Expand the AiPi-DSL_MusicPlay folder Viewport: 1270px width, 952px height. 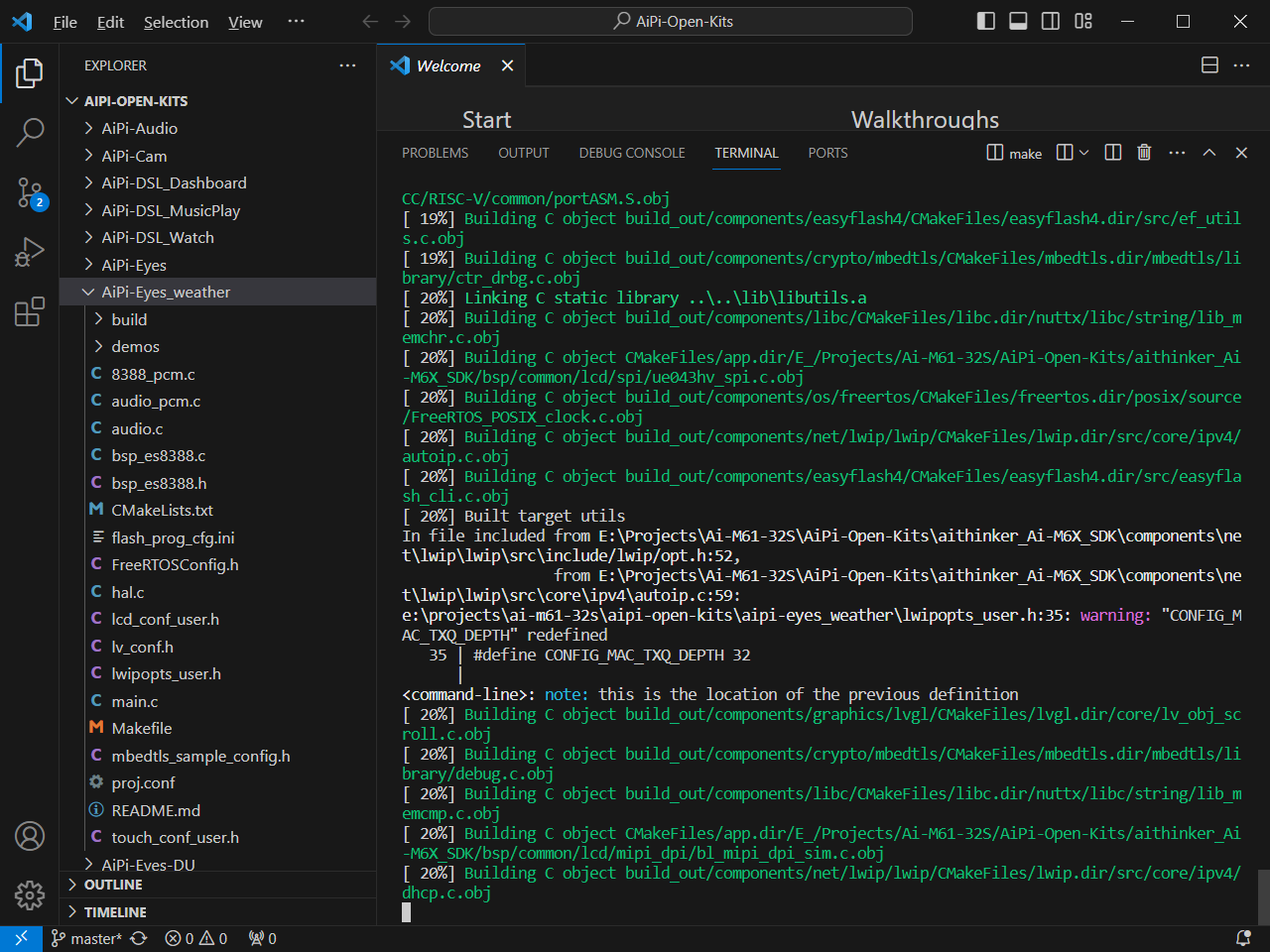[x=218, y=210]
